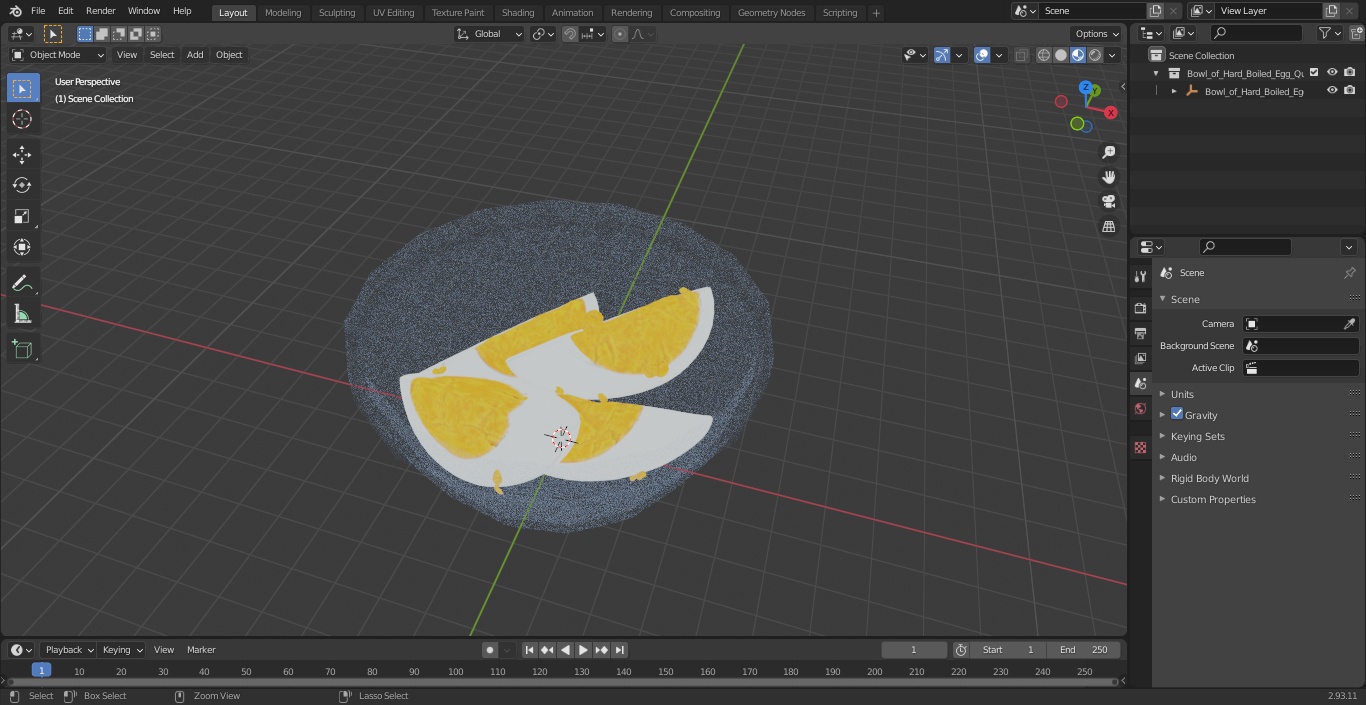
Task: Jump to the end frame
Action: (620, 650)
